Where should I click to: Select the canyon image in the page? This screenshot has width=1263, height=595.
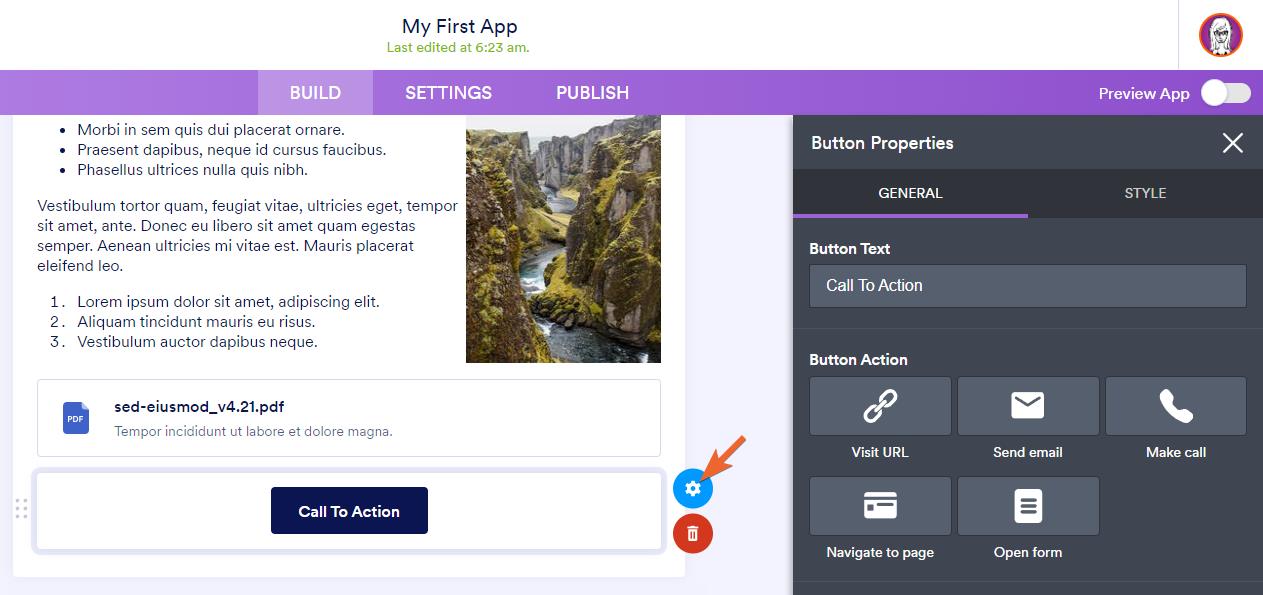click(x=563, y=238)
